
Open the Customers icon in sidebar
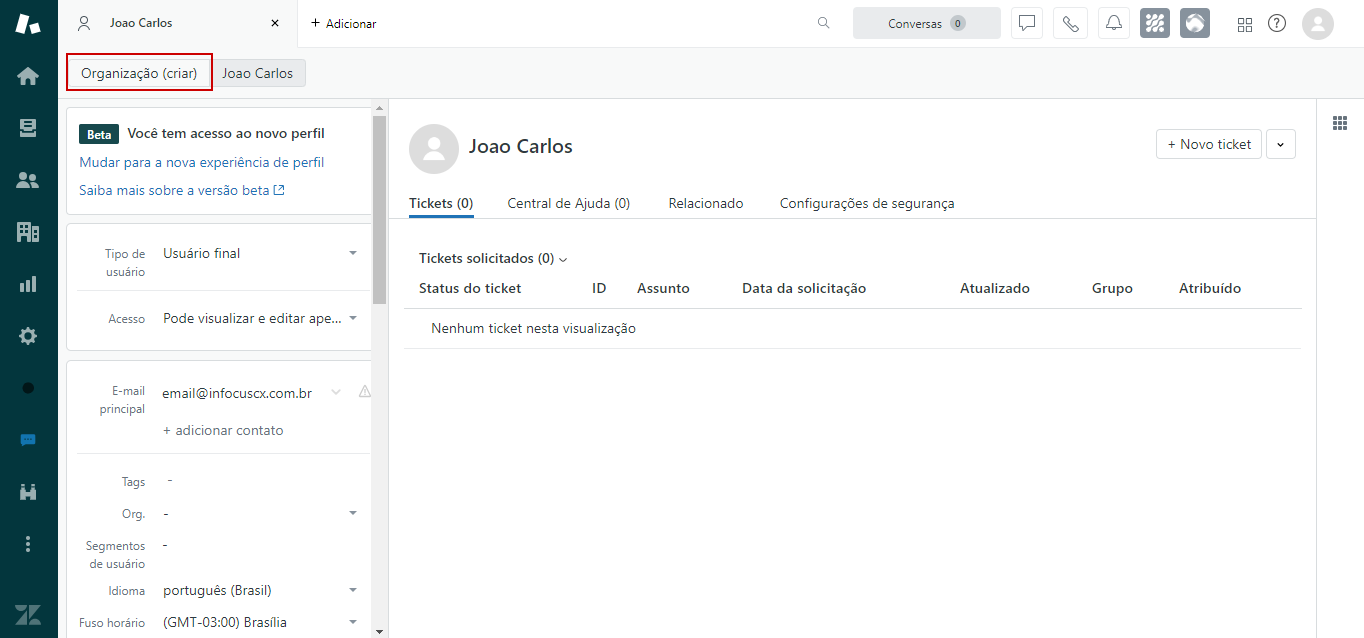click(28, 180)
